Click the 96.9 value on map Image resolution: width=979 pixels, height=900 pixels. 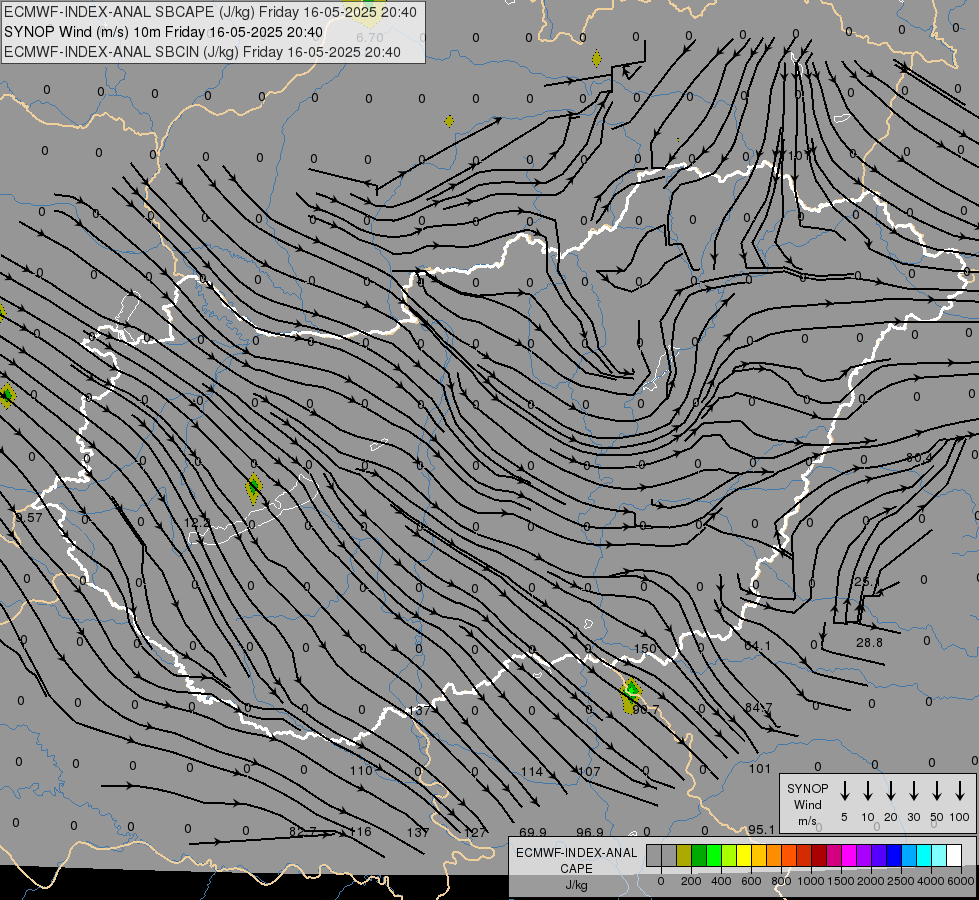click(x=590, y=832)
